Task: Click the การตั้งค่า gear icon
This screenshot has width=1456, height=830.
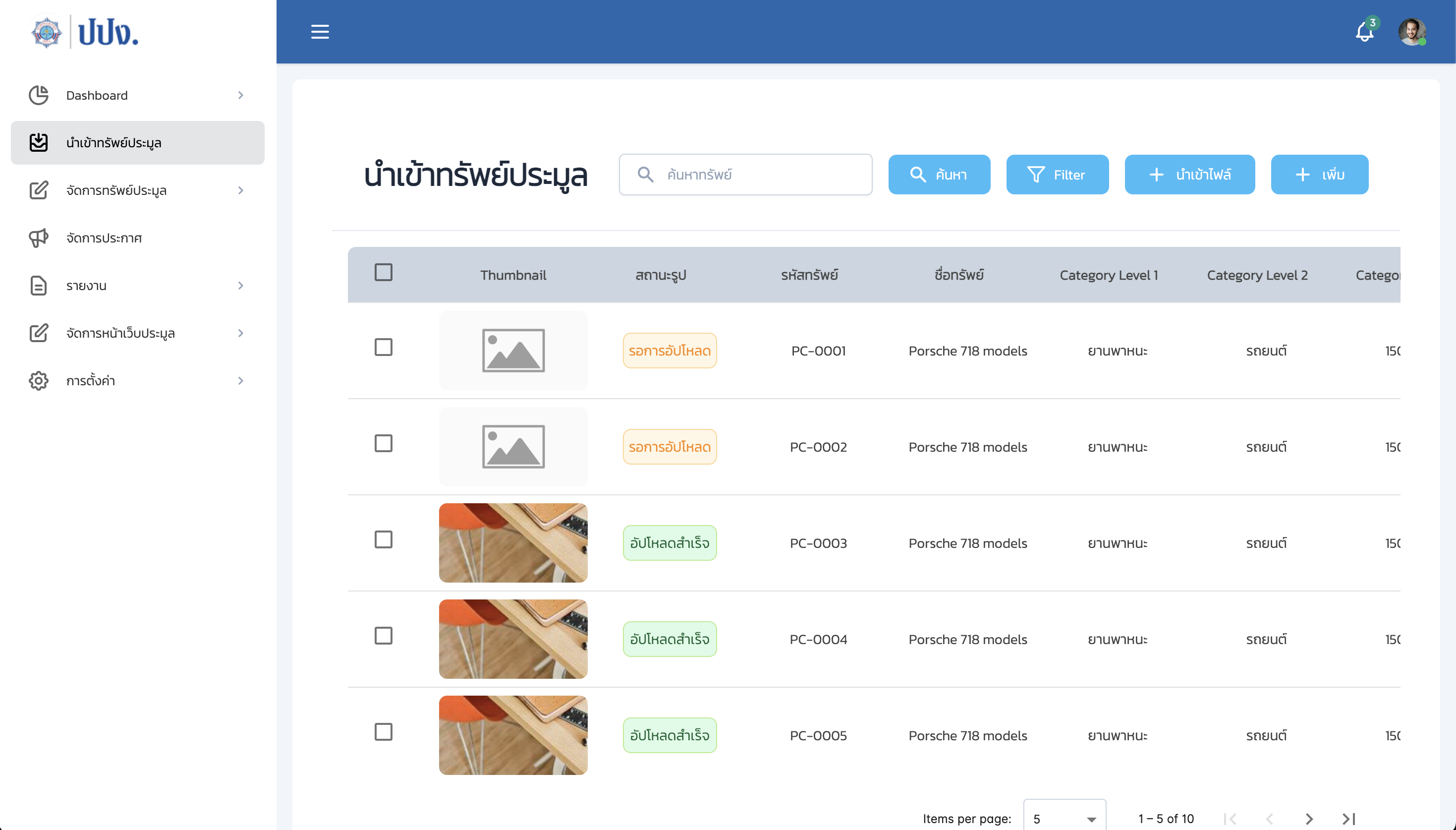Action: coord(39,381)
